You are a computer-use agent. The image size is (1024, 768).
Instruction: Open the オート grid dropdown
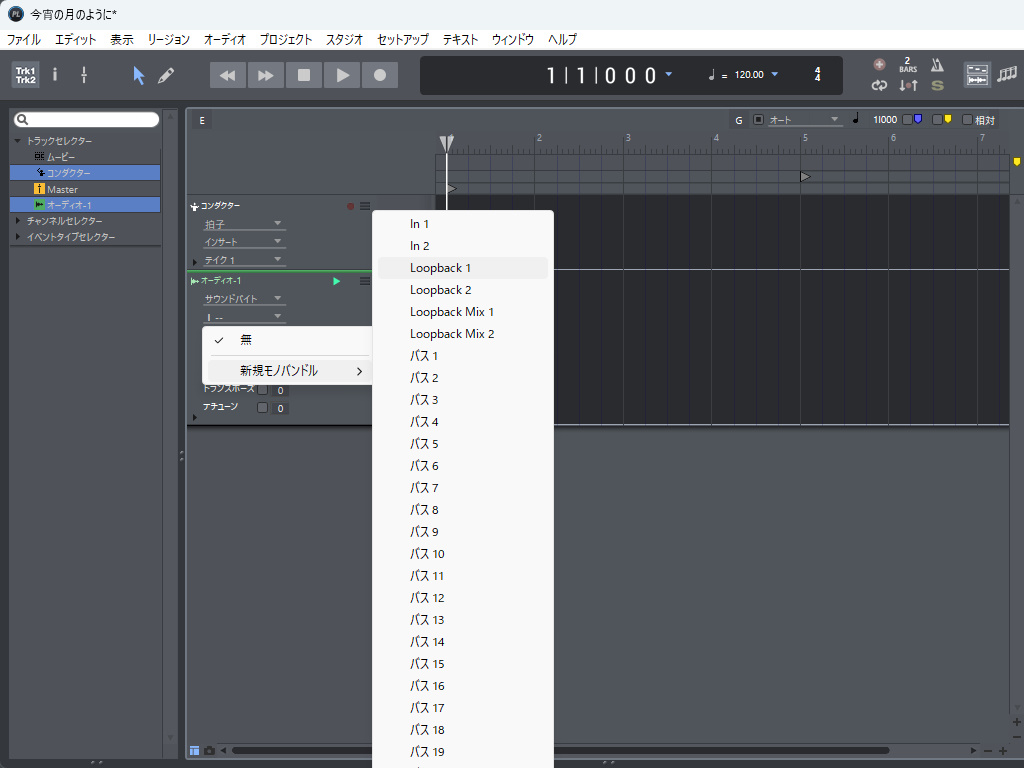click(805, 120)
